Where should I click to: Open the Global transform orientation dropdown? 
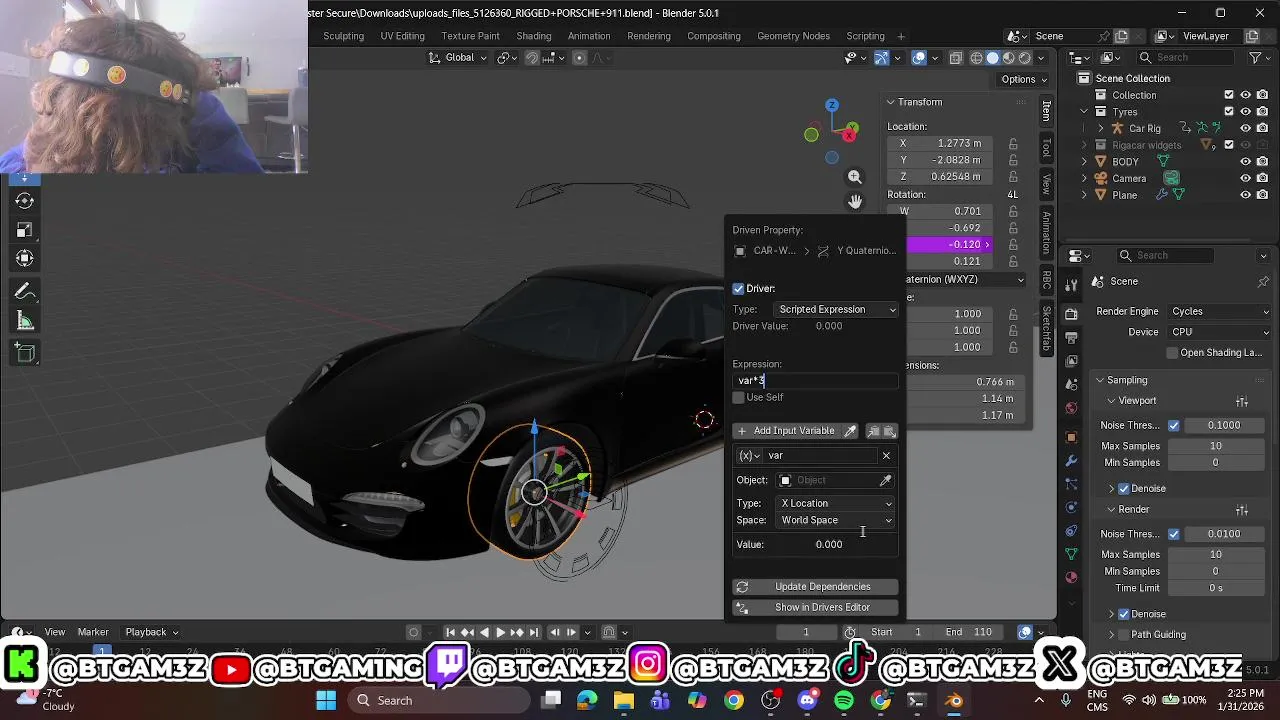pos(458,58)
